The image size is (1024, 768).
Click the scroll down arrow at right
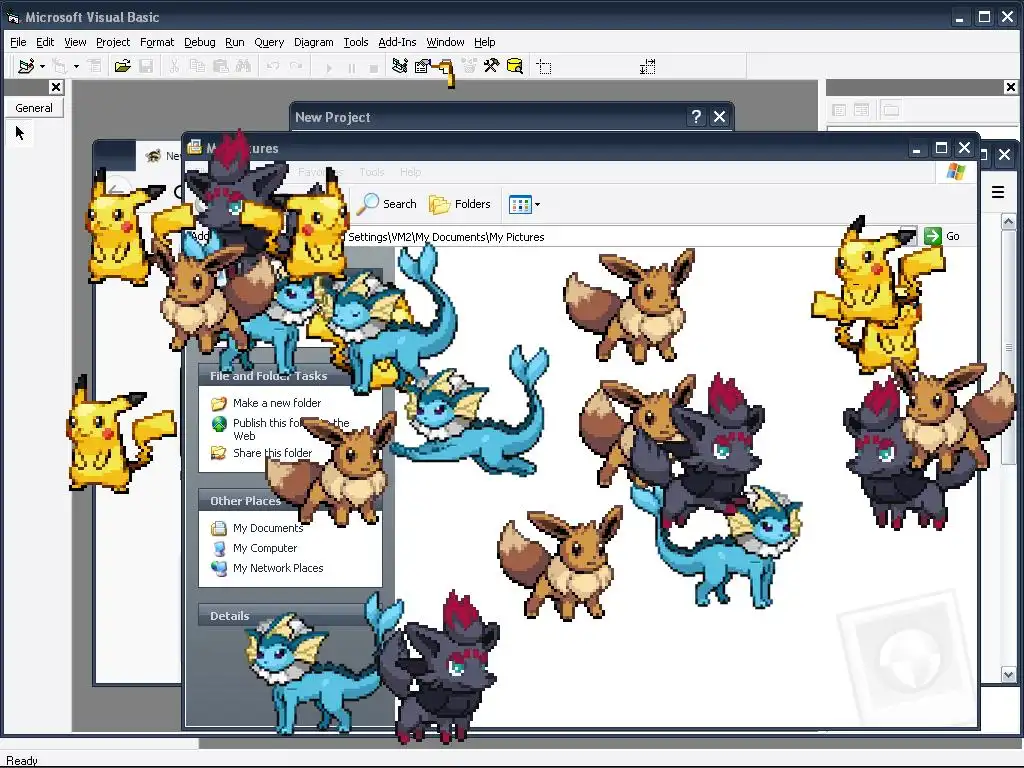[x=1008, y=675]
